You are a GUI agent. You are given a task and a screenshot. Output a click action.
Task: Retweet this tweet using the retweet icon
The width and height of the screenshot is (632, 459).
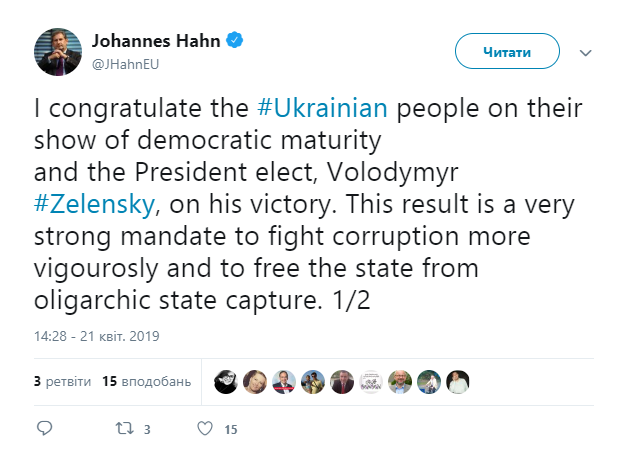(123, 428)
